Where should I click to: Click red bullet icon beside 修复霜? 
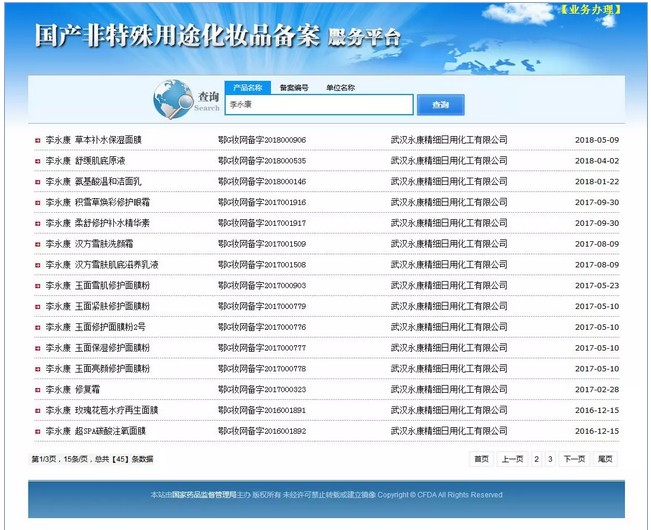tap(37, 389)
